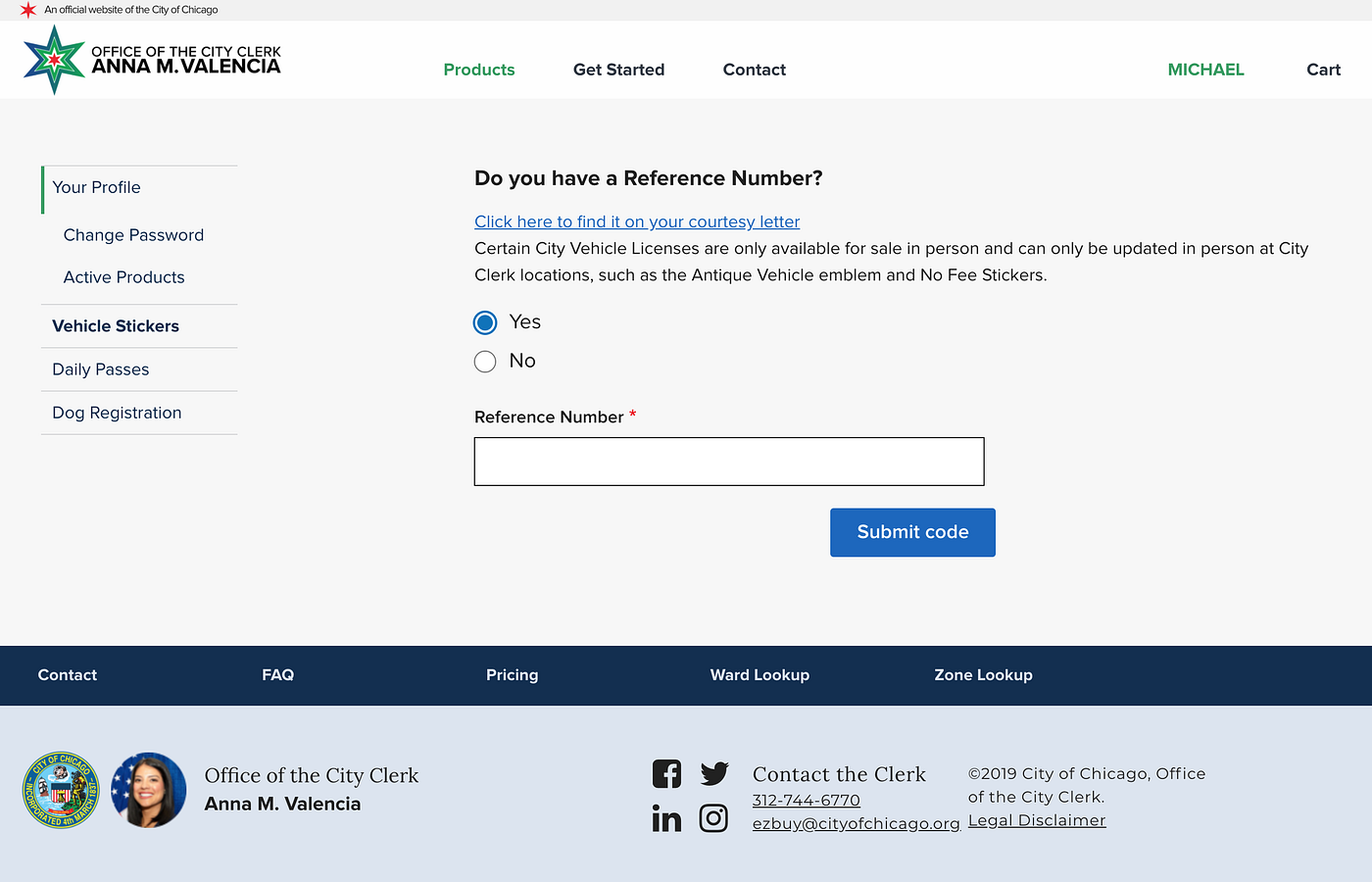Click the LinkedIn icon
1372x882 pixels.
[x=666, y=818]
